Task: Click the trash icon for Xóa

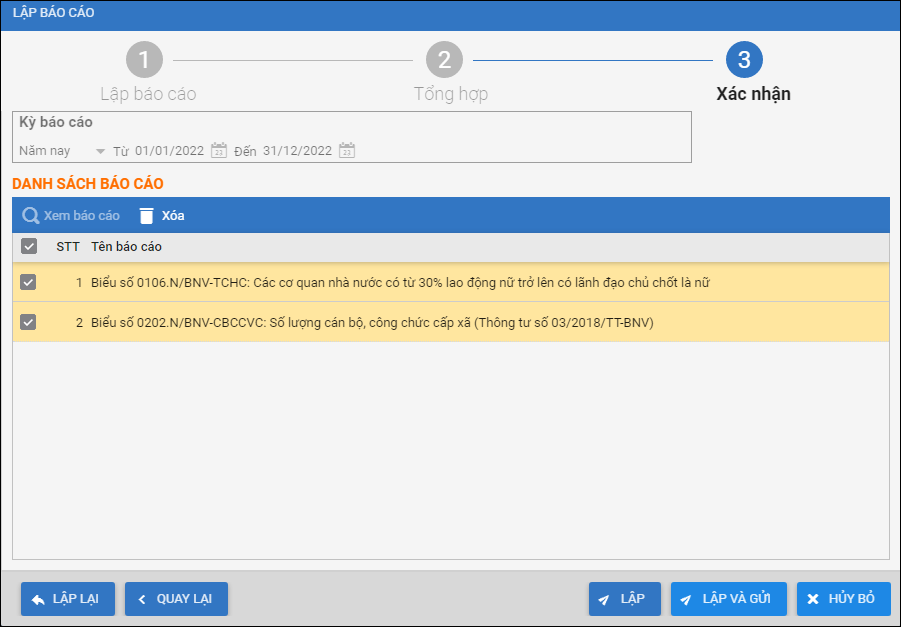Action: pyautogui.click(x=147, y=216)
